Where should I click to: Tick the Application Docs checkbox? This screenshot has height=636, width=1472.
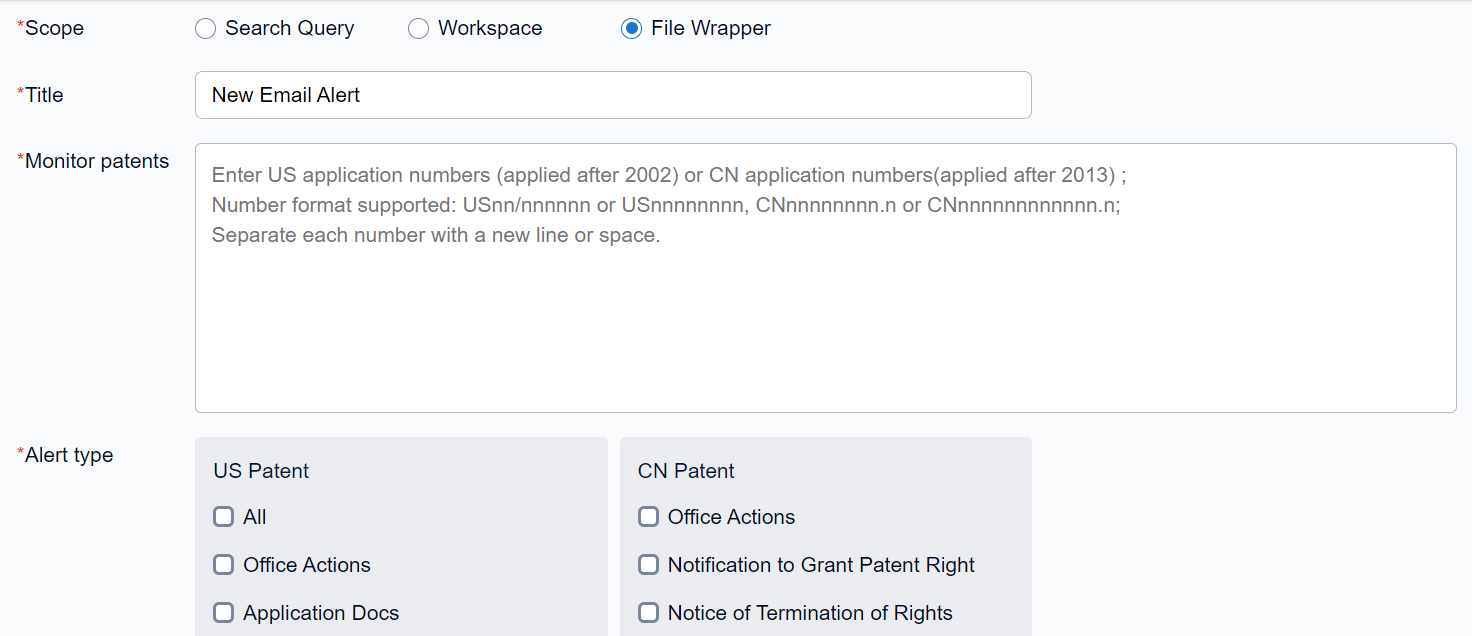point(224,613)
